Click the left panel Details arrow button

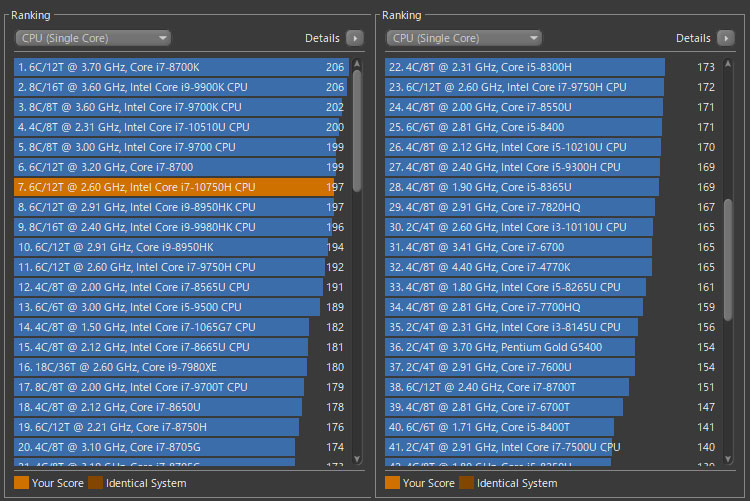coord(355,38)
